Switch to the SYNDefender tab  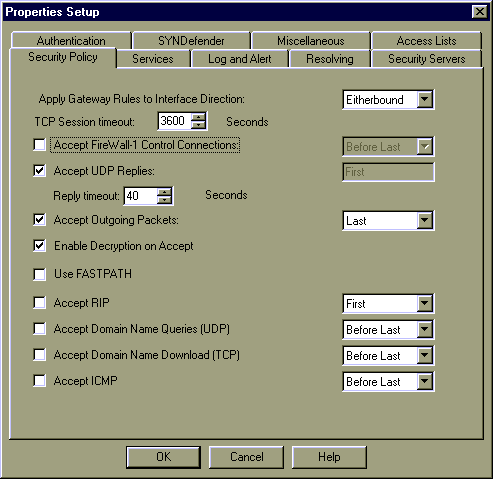191,41
